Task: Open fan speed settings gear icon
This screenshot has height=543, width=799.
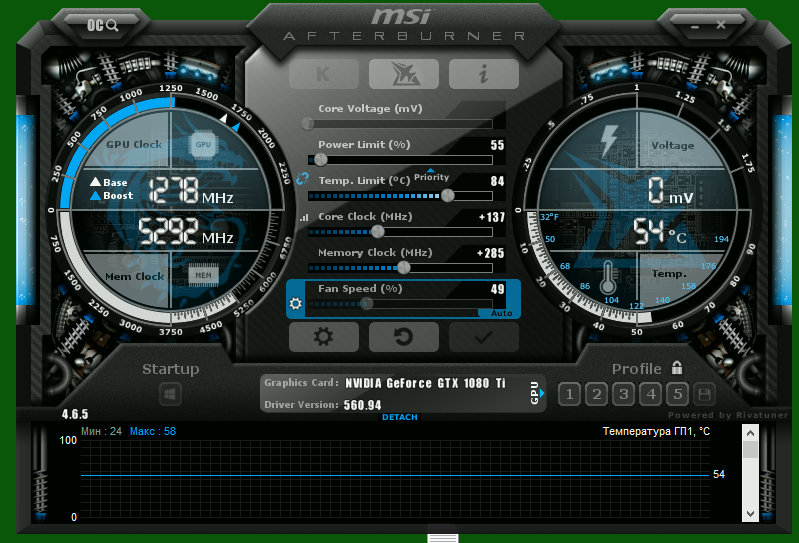Action: point(296,304)
